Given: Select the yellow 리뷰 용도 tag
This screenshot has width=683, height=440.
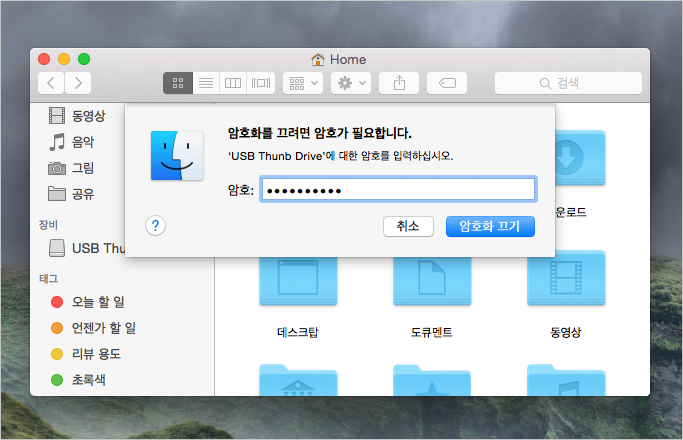Looking at the screenshot, I should [x=86, y=354].
